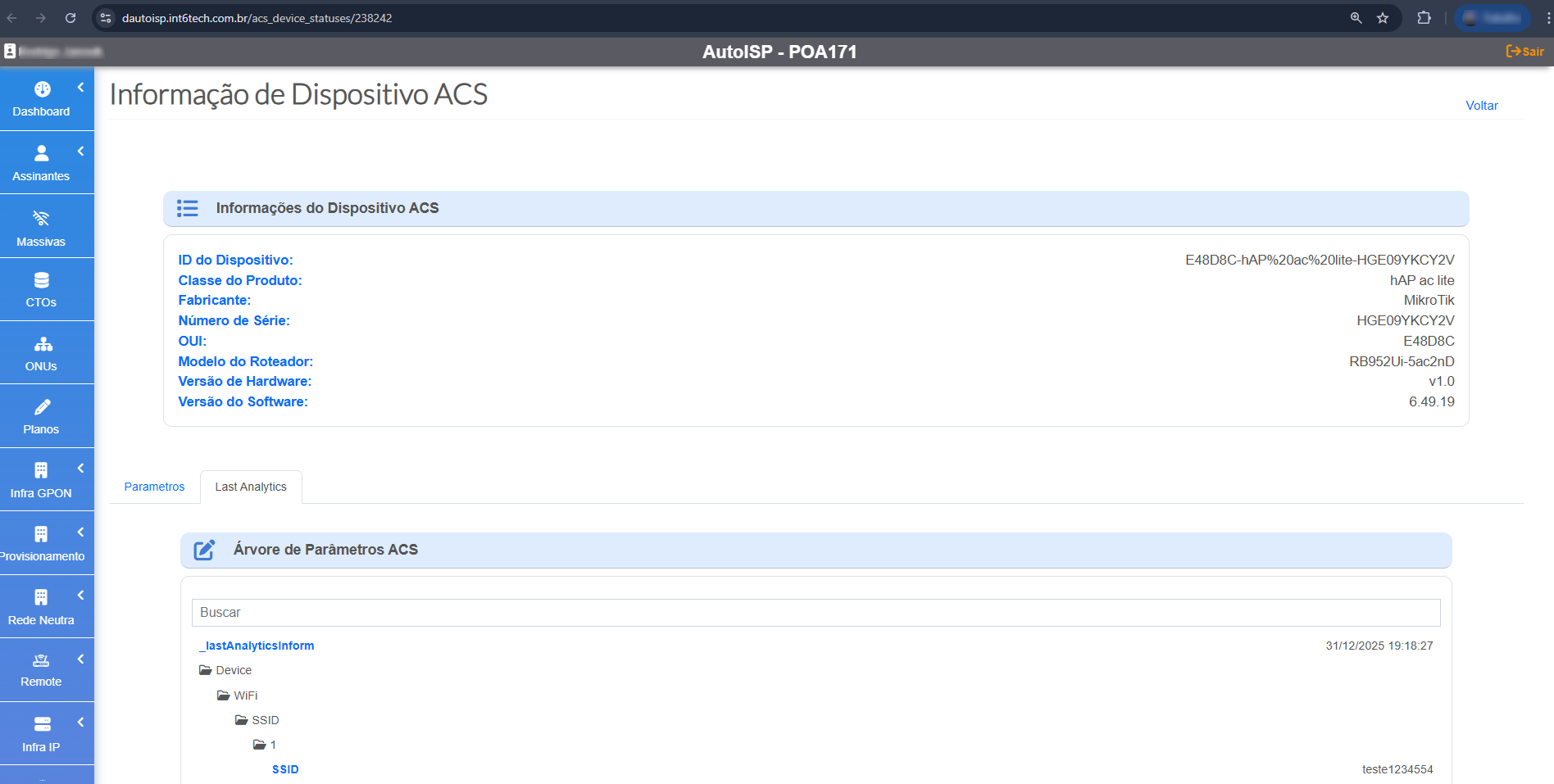Collapse the Device folder in tree
This screenshot has width=1554, height=784.
click(205, 670)
